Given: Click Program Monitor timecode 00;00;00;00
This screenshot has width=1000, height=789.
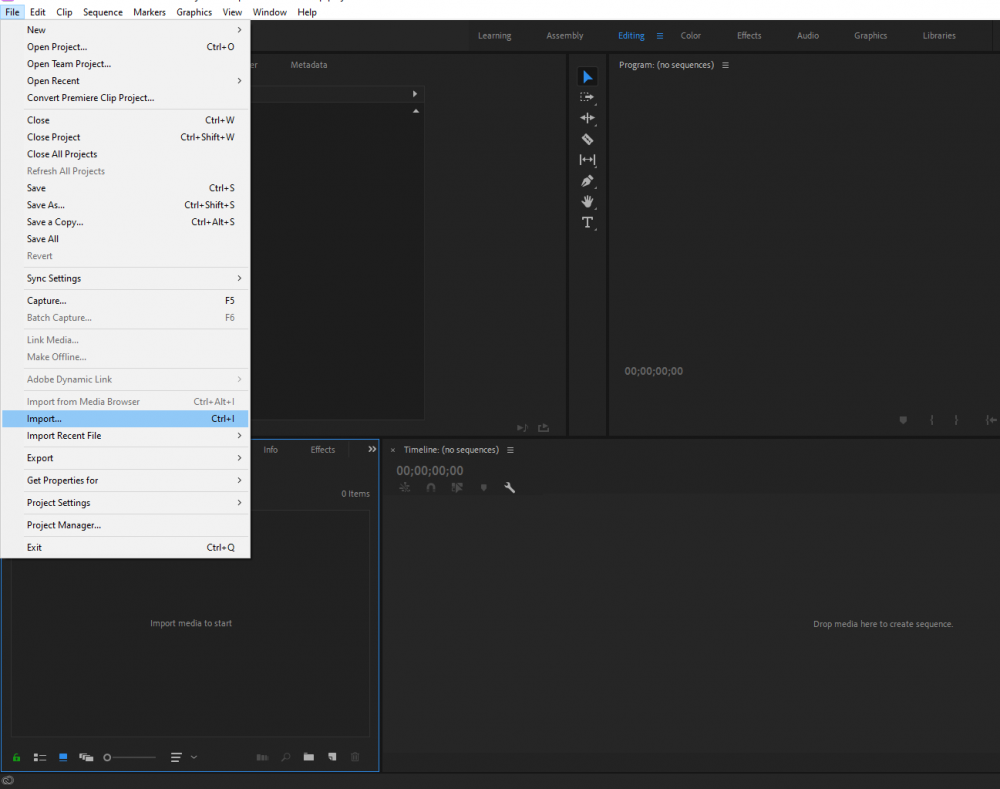Looking at the screenshot, I should point(654,371).
